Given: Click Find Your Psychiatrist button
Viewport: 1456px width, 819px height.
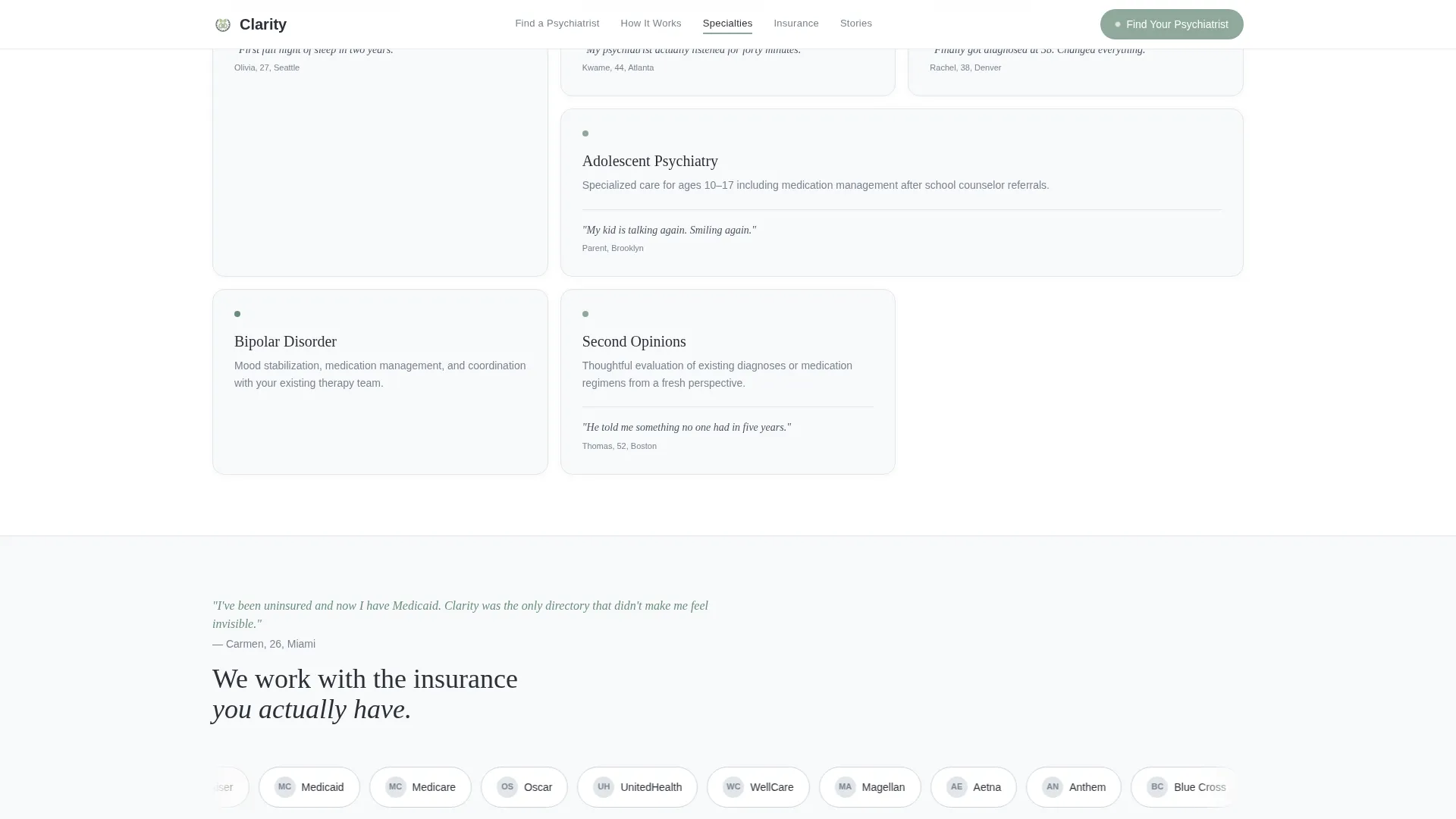Looking at the screenshot, I should (x=1172, y=24).
